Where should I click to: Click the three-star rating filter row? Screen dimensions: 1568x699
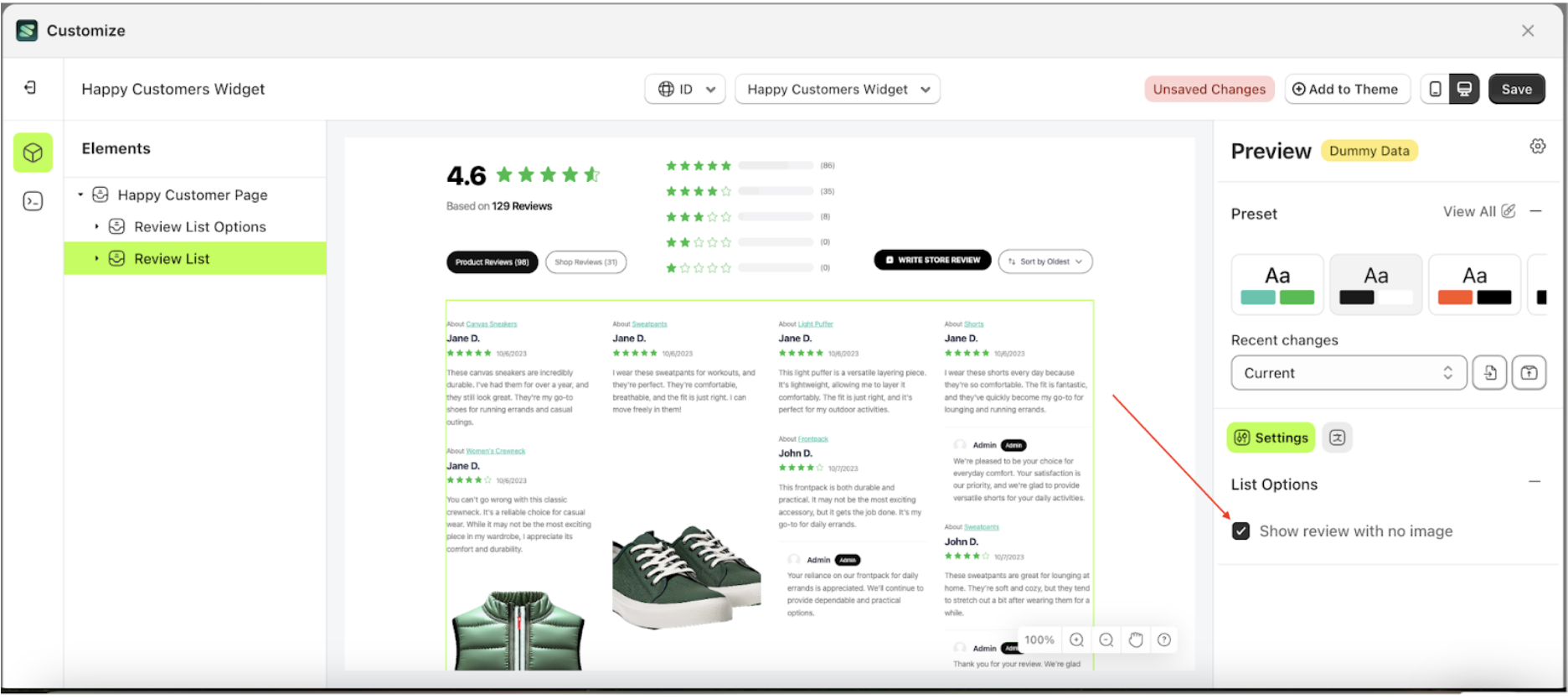click(749, 216)
